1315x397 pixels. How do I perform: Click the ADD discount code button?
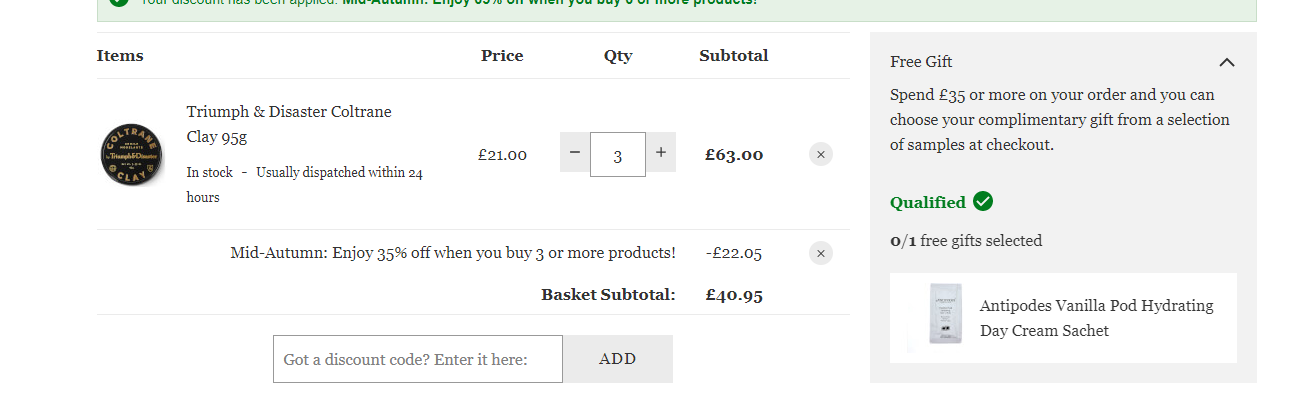point(618,359)
